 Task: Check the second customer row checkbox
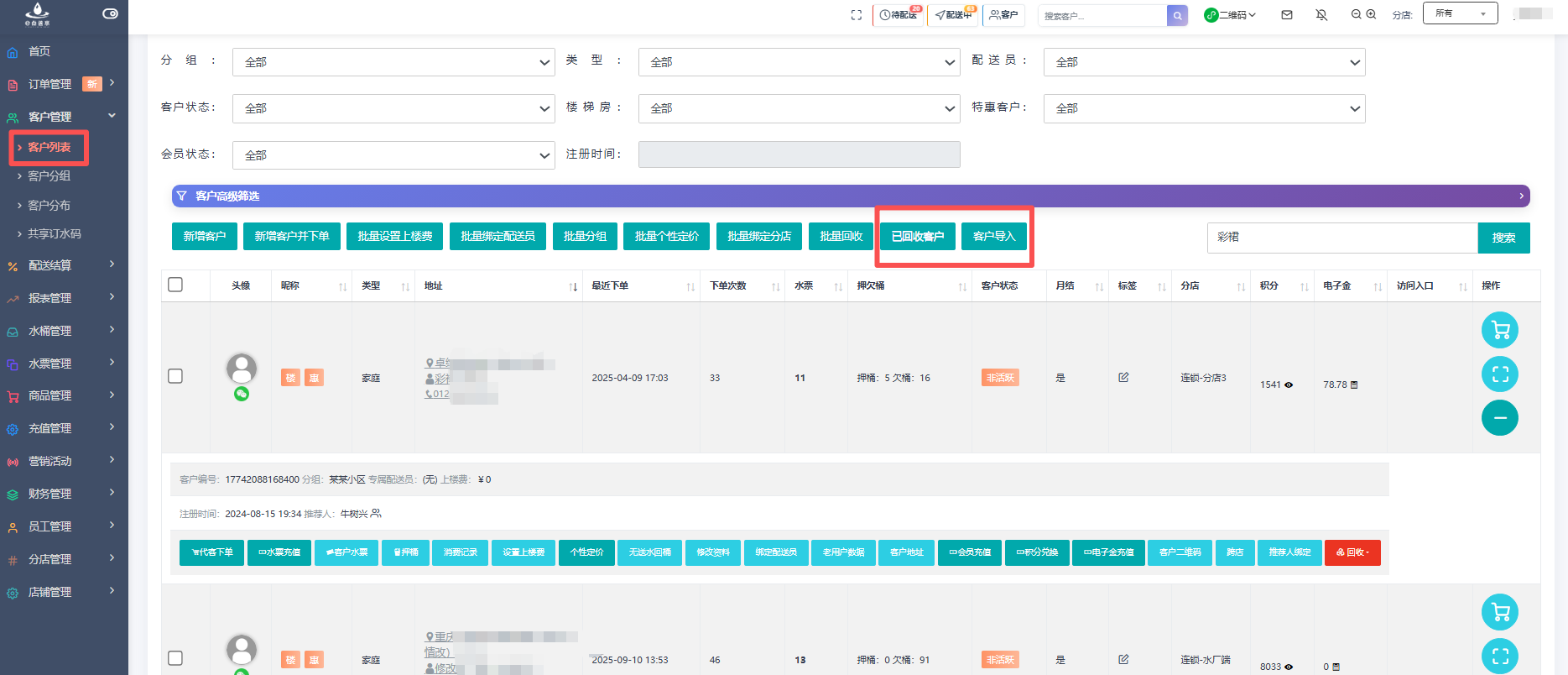click(x=175, y=658)
